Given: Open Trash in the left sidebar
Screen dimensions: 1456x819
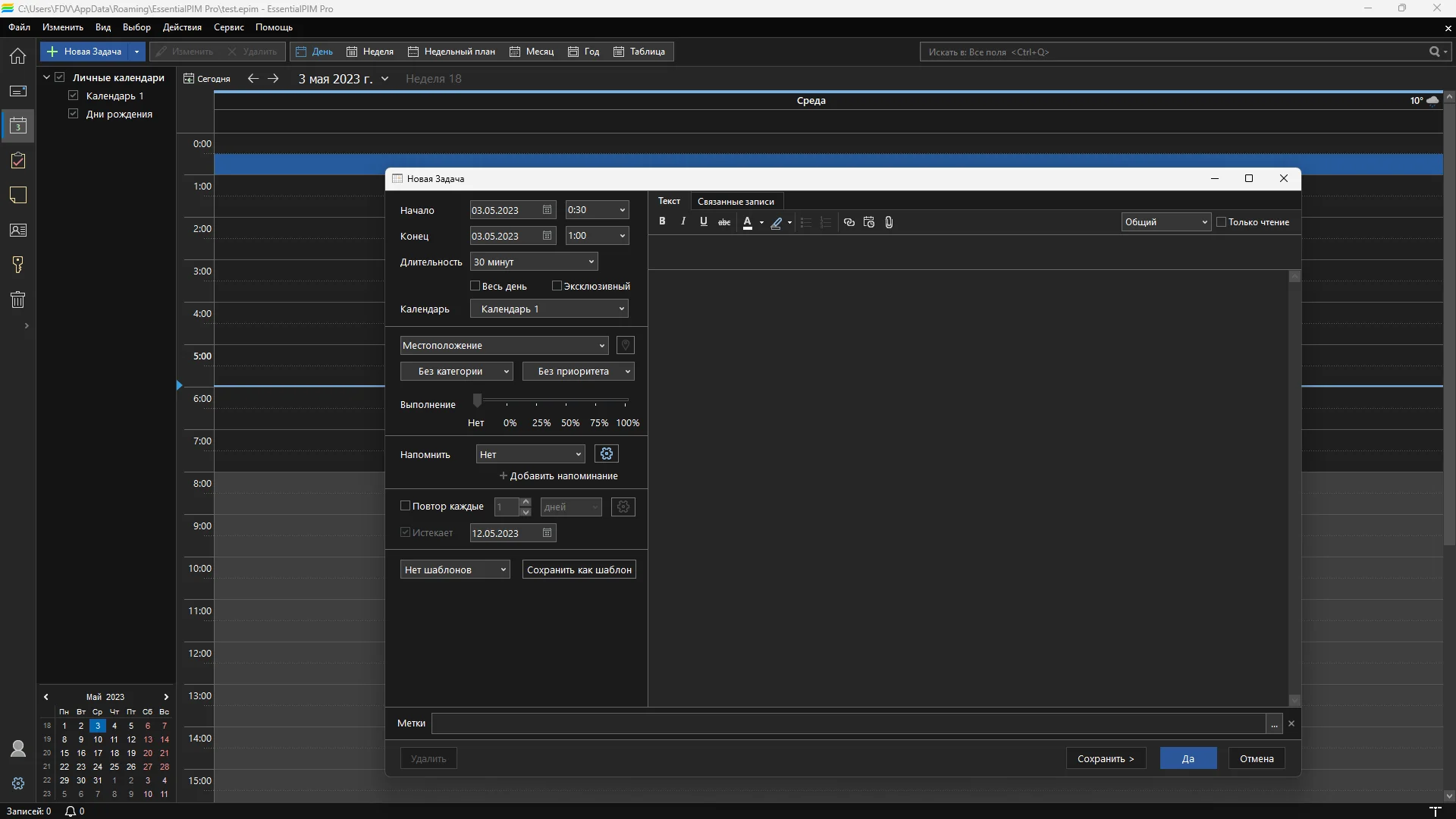Looking at the screenshot, I should click(18, 300).
